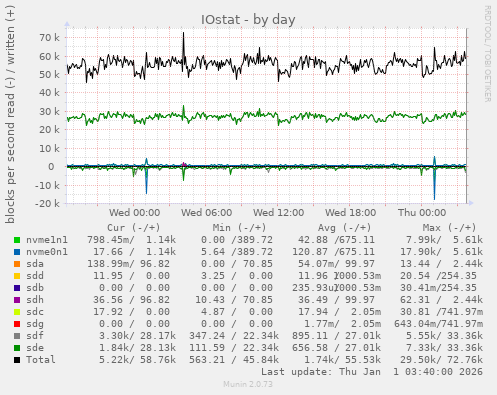Click the 'Avg (-/+)' column header

(x=344, y=228)
